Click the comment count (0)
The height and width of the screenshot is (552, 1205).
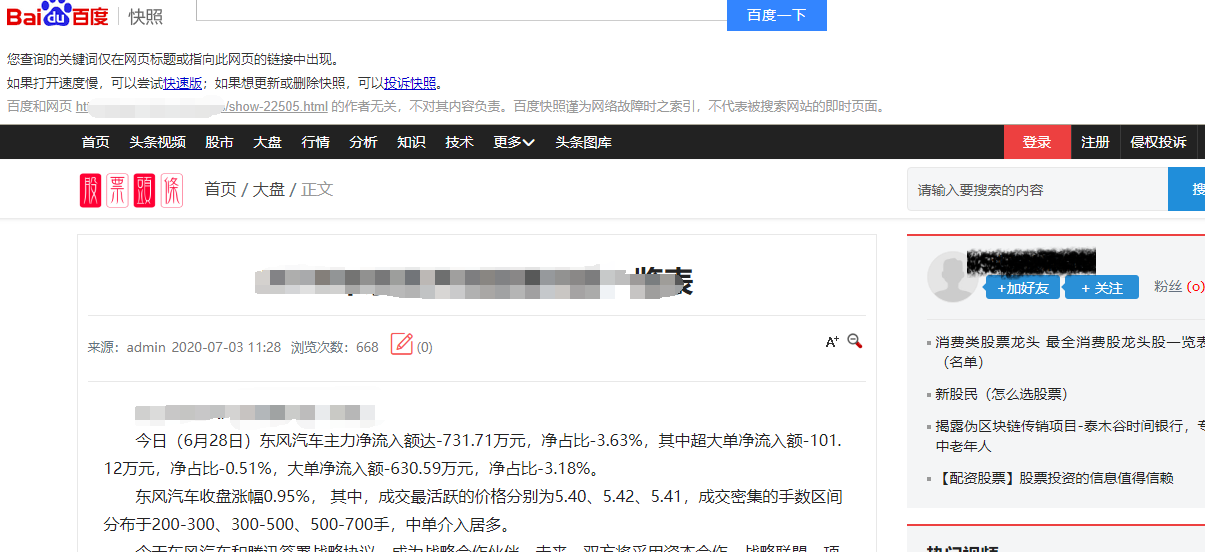coord(425,347)
